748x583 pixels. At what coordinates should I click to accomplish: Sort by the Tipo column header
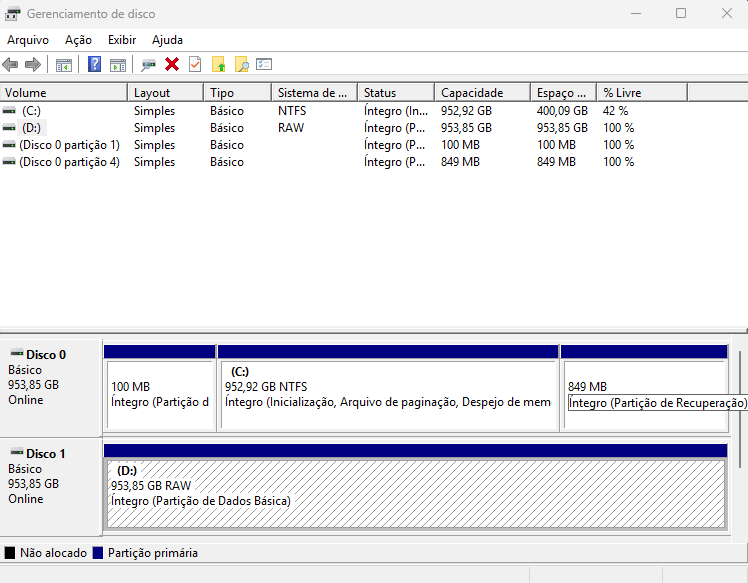point(238,93)
